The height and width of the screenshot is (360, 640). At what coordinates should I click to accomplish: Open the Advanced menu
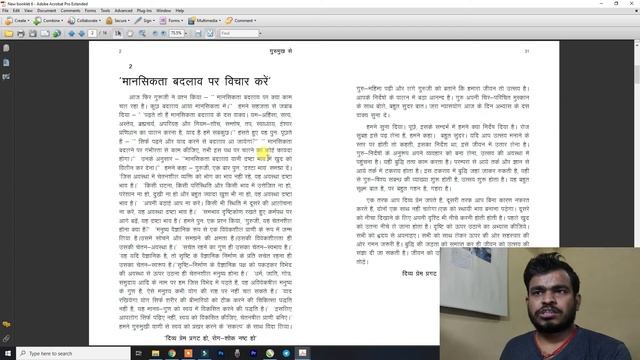[x=123, y=11]
